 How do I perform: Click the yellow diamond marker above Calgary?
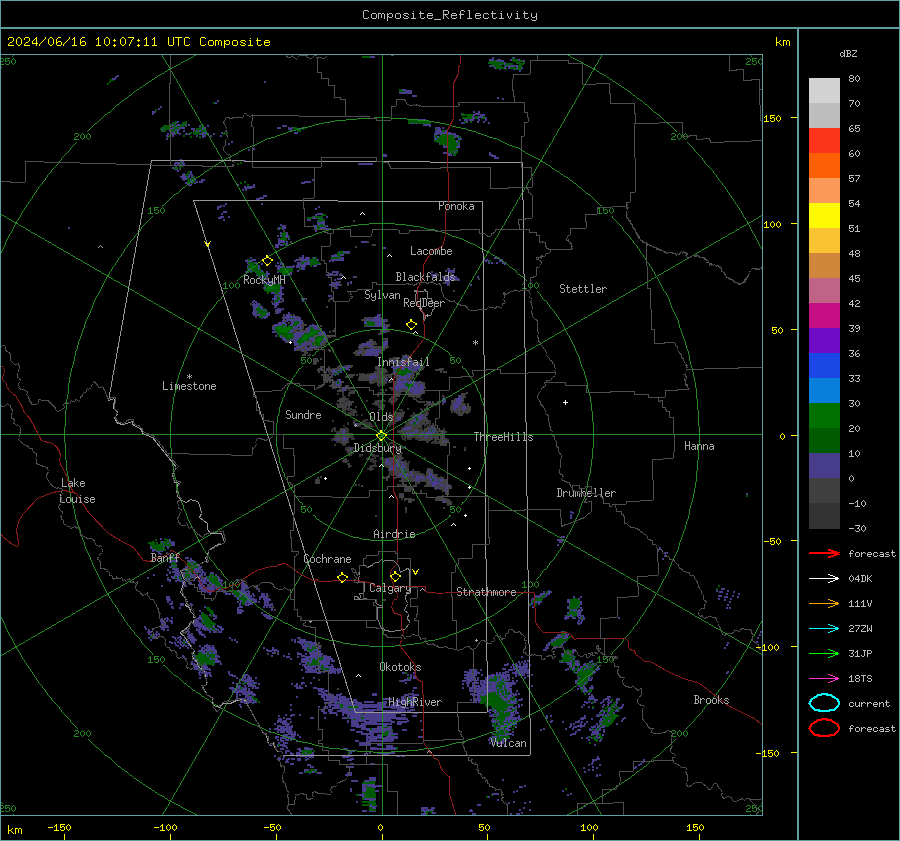pos(395,576)
